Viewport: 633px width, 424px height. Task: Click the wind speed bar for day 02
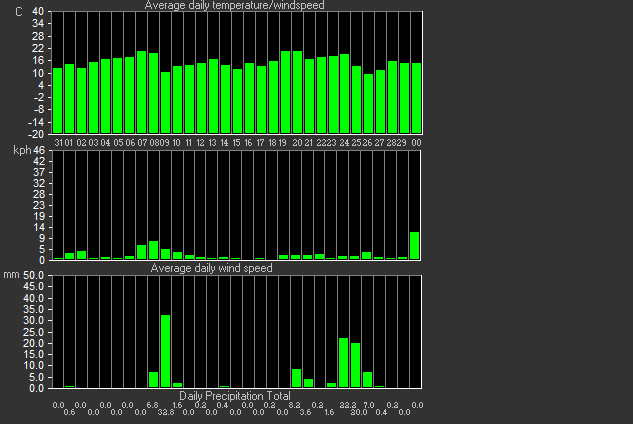click(x=82, y=255)
